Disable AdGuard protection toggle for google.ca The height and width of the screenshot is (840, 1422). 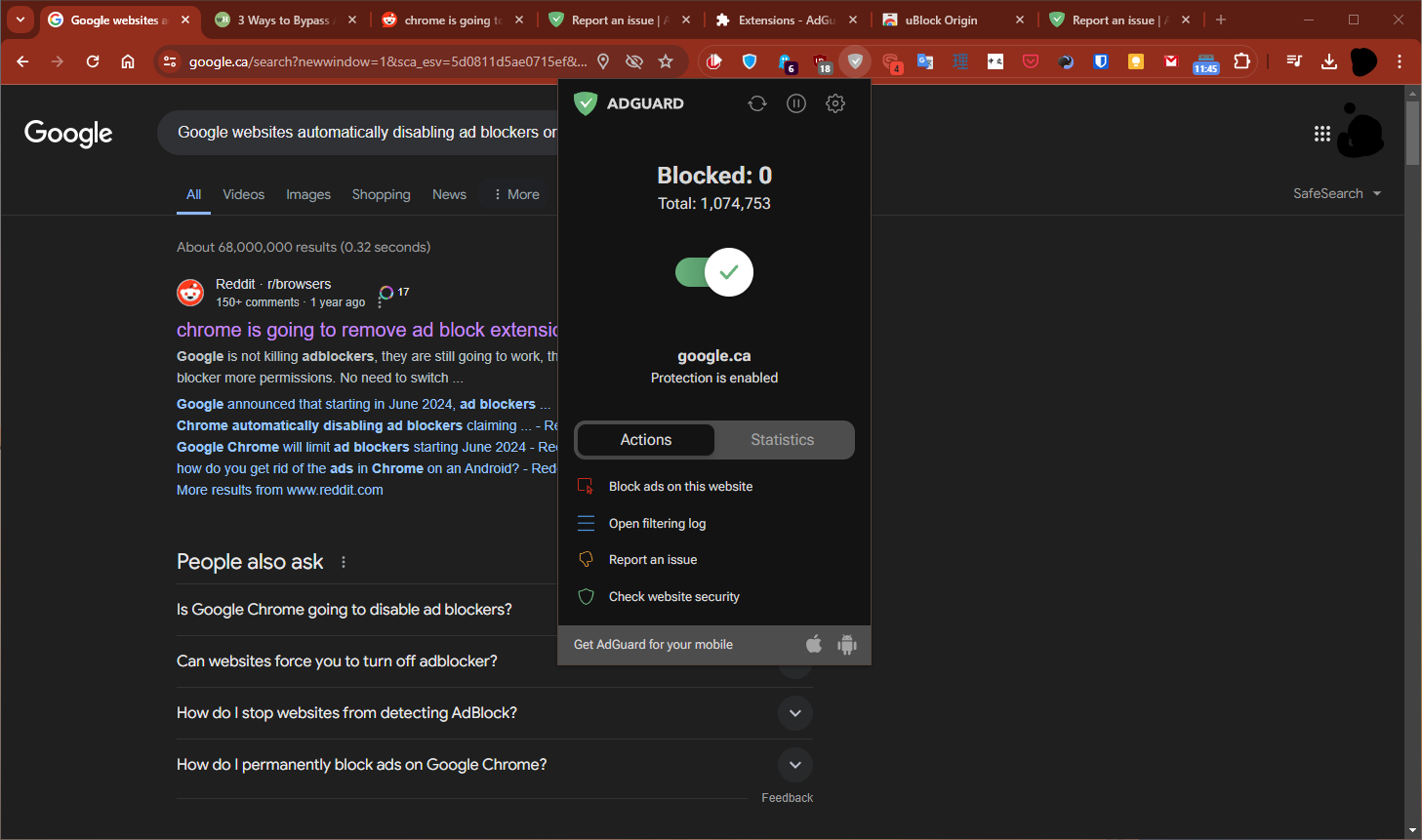(714, 272)
